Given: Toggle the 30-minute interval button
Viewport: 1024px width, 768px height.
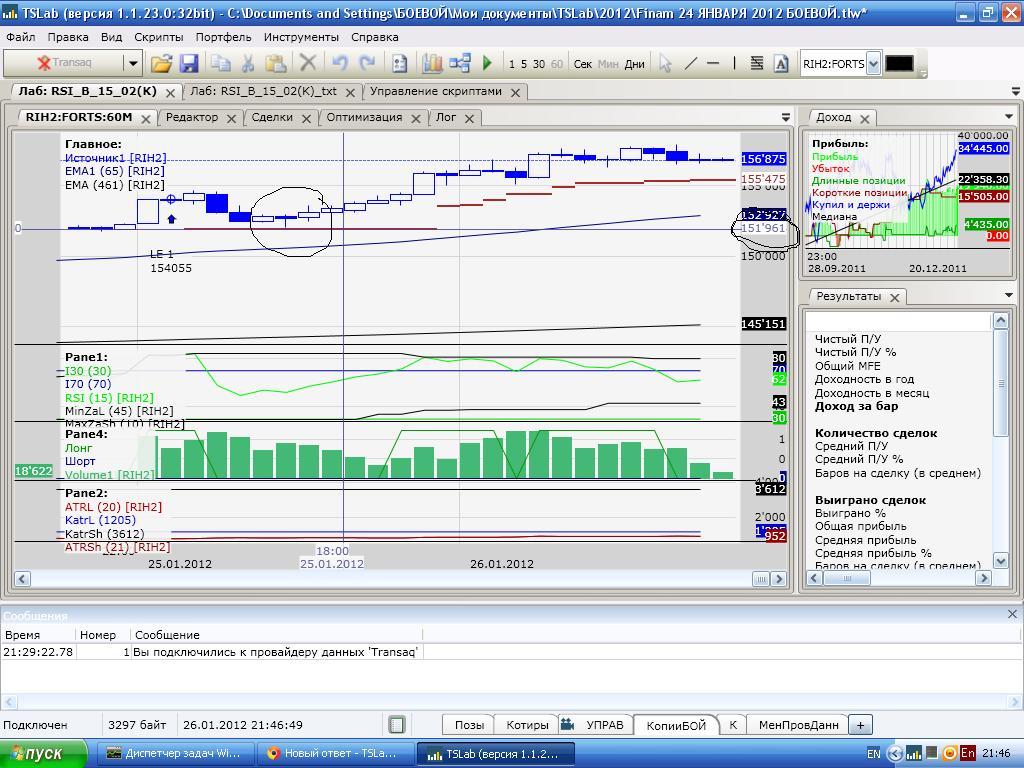Looking at the screenshot, I should click(x=539, y=64).
